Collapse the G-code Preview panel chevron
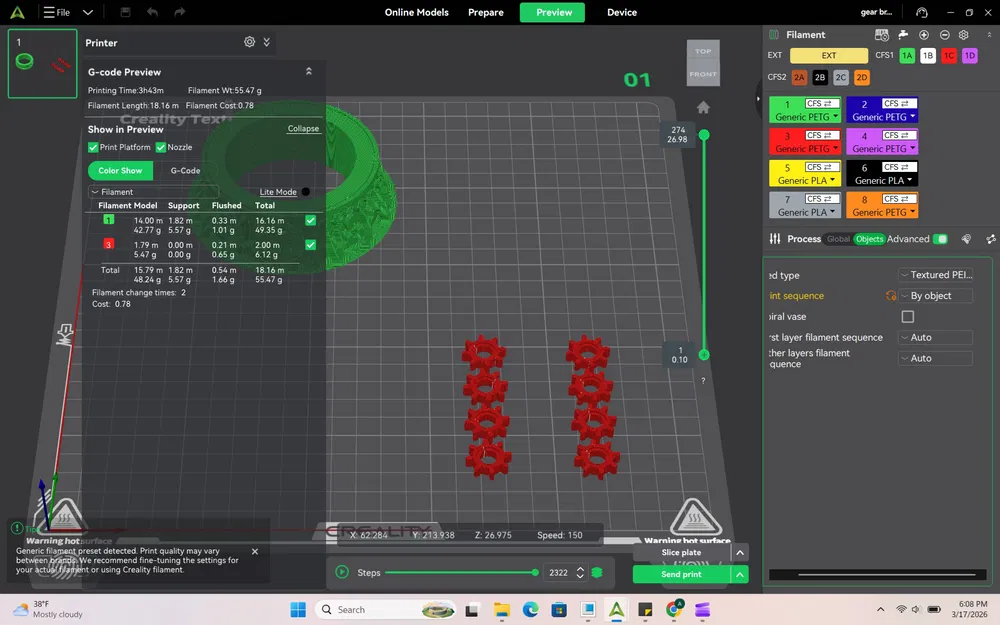 pos(309,71)
